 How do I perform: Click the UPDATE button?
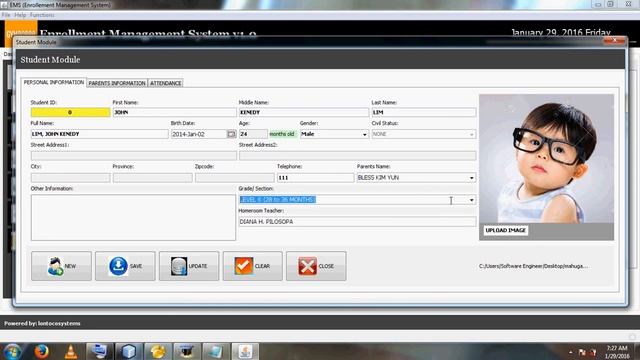pyautogui.click(x=189, y=266)
